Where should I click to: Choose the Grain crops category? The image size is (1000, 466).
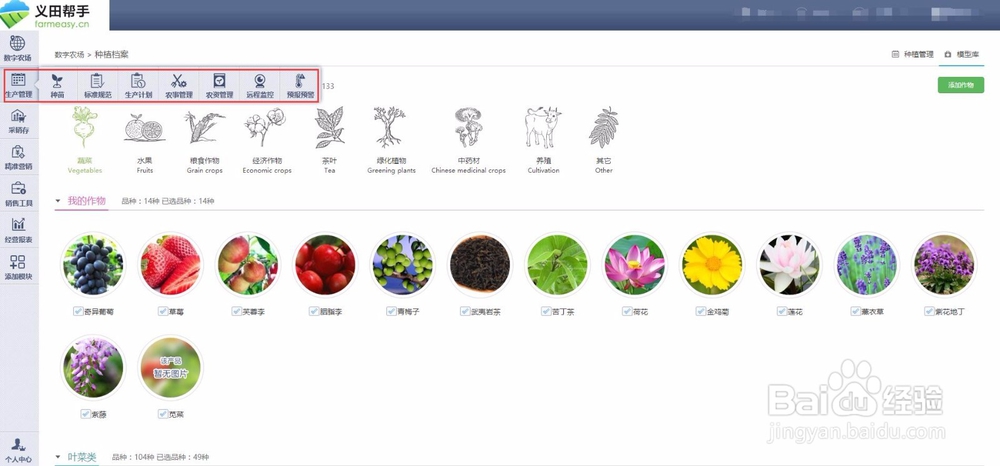204,143
